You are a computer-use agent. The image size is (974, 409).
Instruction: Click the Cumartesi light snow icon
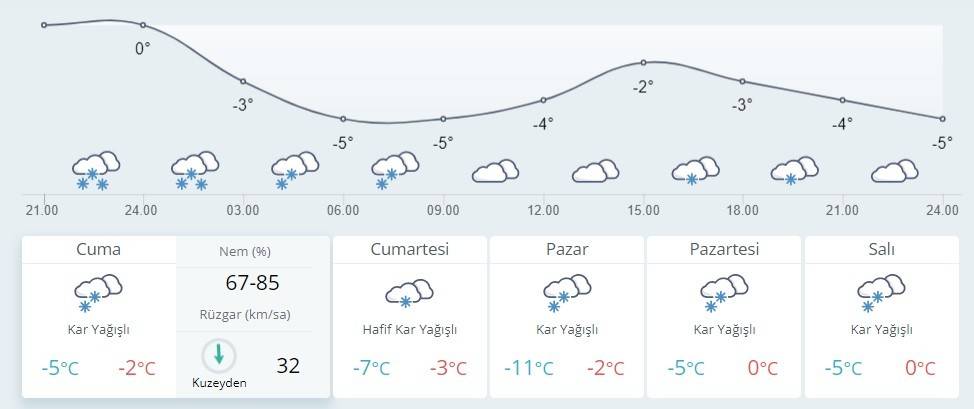pos(409,293)
